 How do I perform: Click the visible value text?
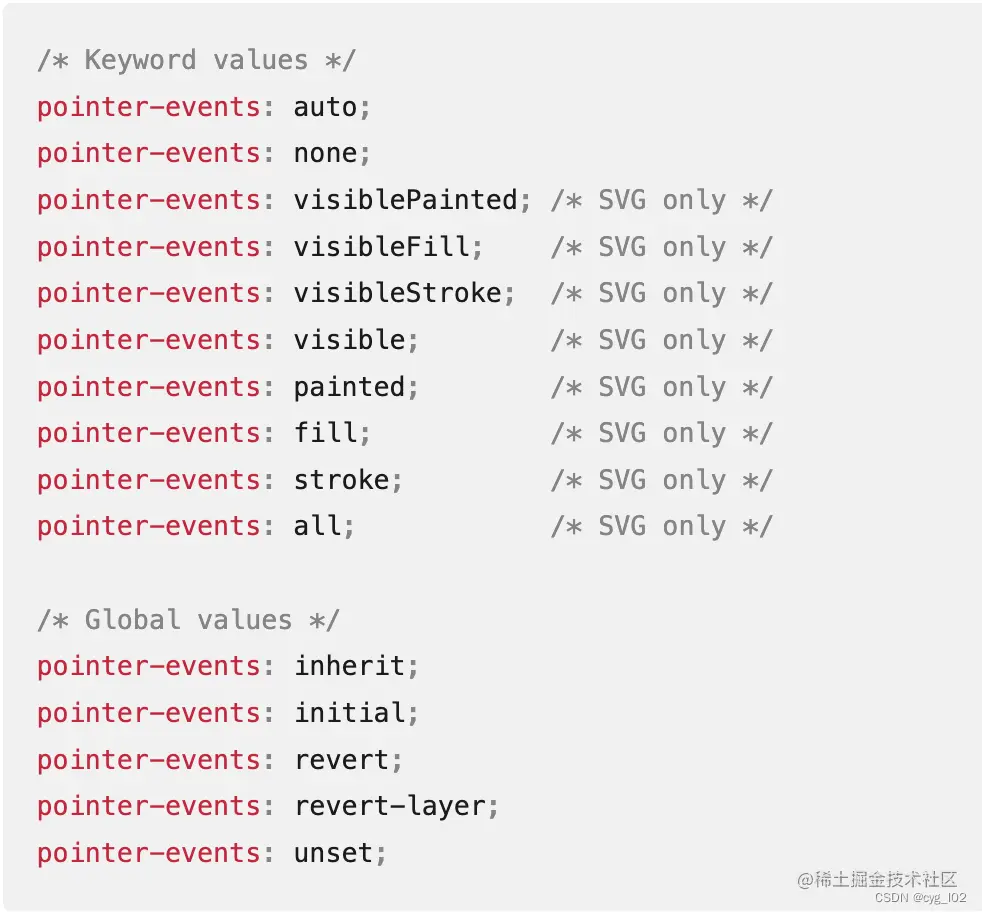coord(349,340)
